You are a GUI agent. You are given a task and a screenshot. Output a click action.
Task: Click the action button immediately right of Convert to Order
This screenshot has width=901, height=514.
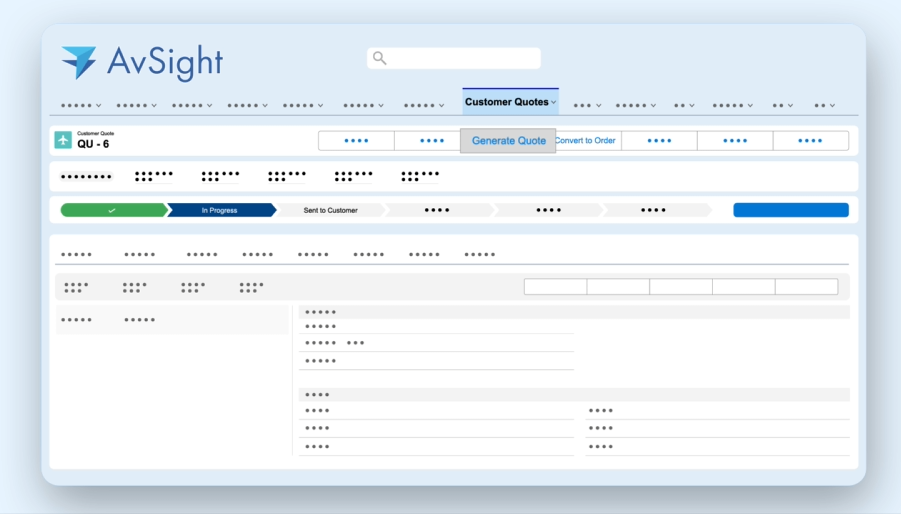[659, 141]
